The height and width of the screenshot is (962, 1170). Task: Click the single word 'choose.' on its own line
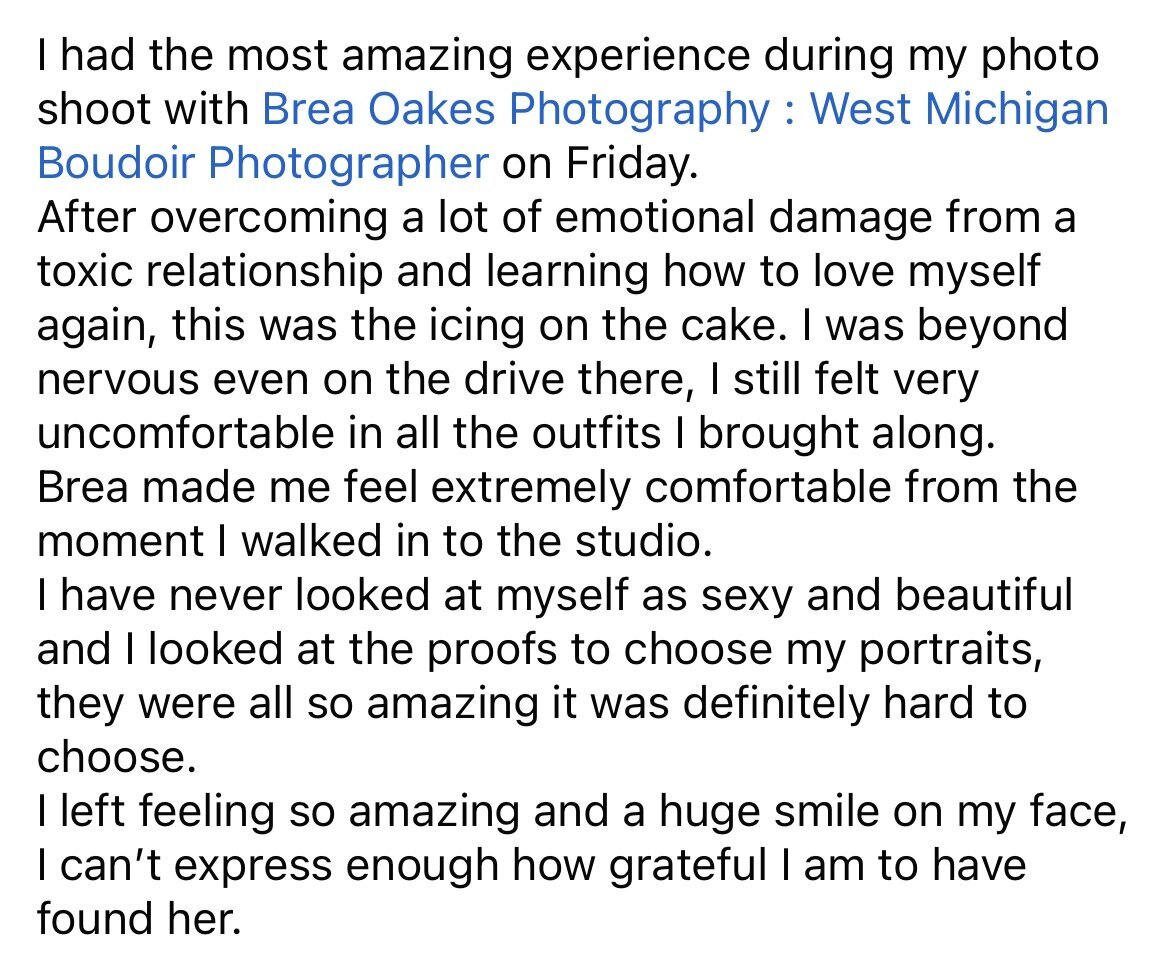pos(116,758)
